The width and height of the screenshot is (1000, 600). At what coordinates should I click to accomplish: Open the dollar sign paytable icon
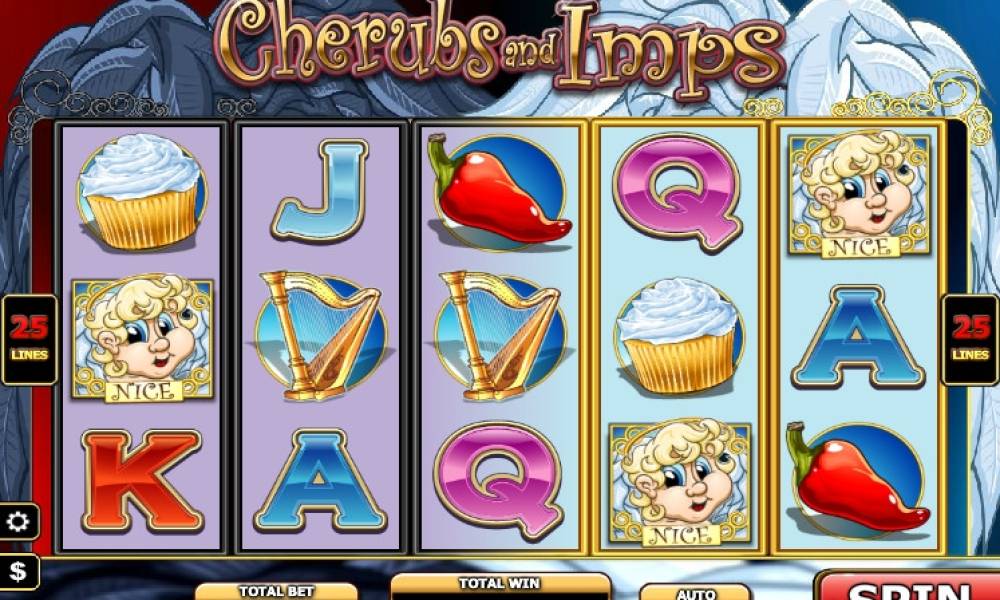[x=18, y=571]
